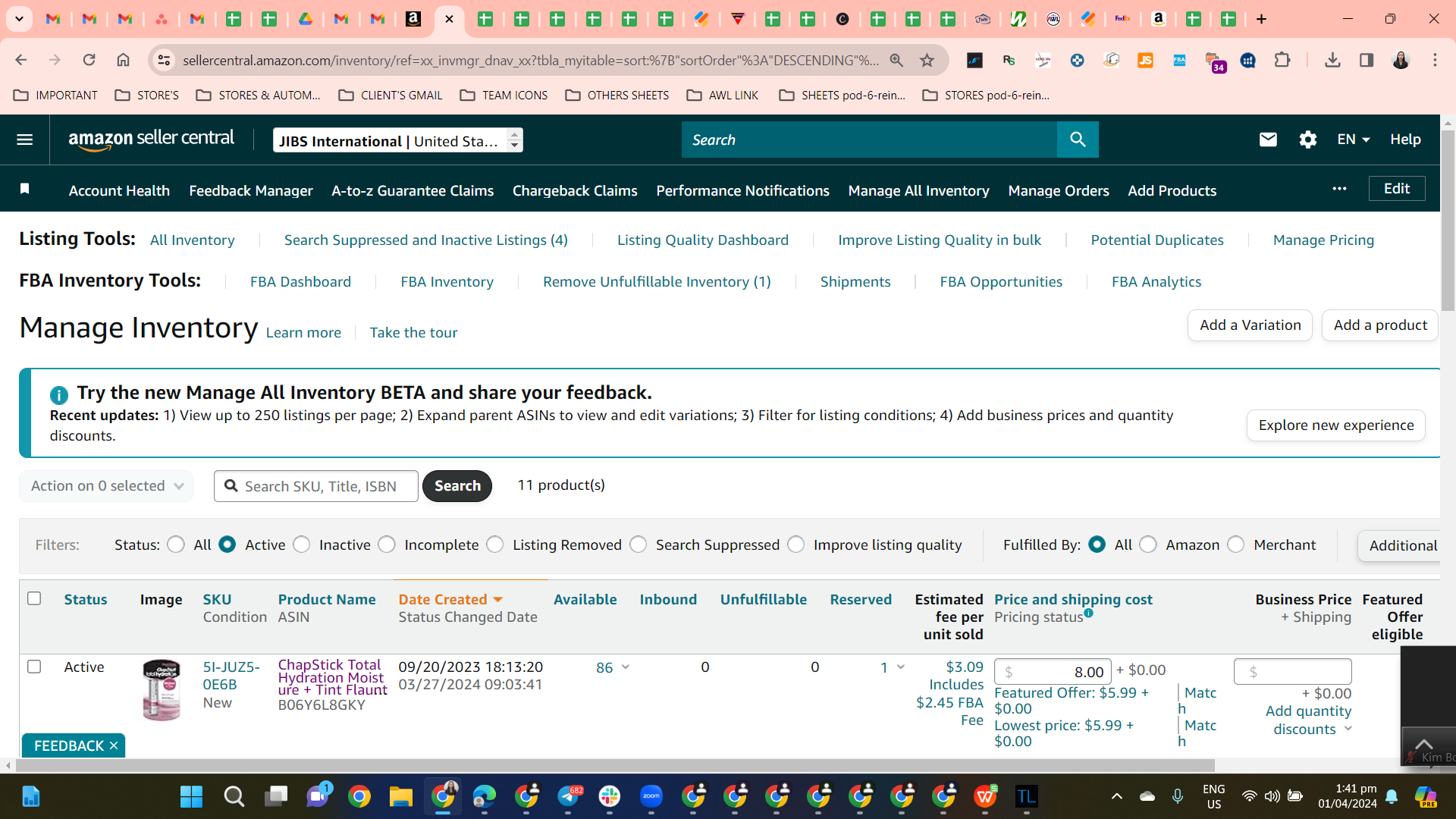
Task: Click the ChapStick product thumbnail image
Action: pyautogui.click(x=162, y=689)
